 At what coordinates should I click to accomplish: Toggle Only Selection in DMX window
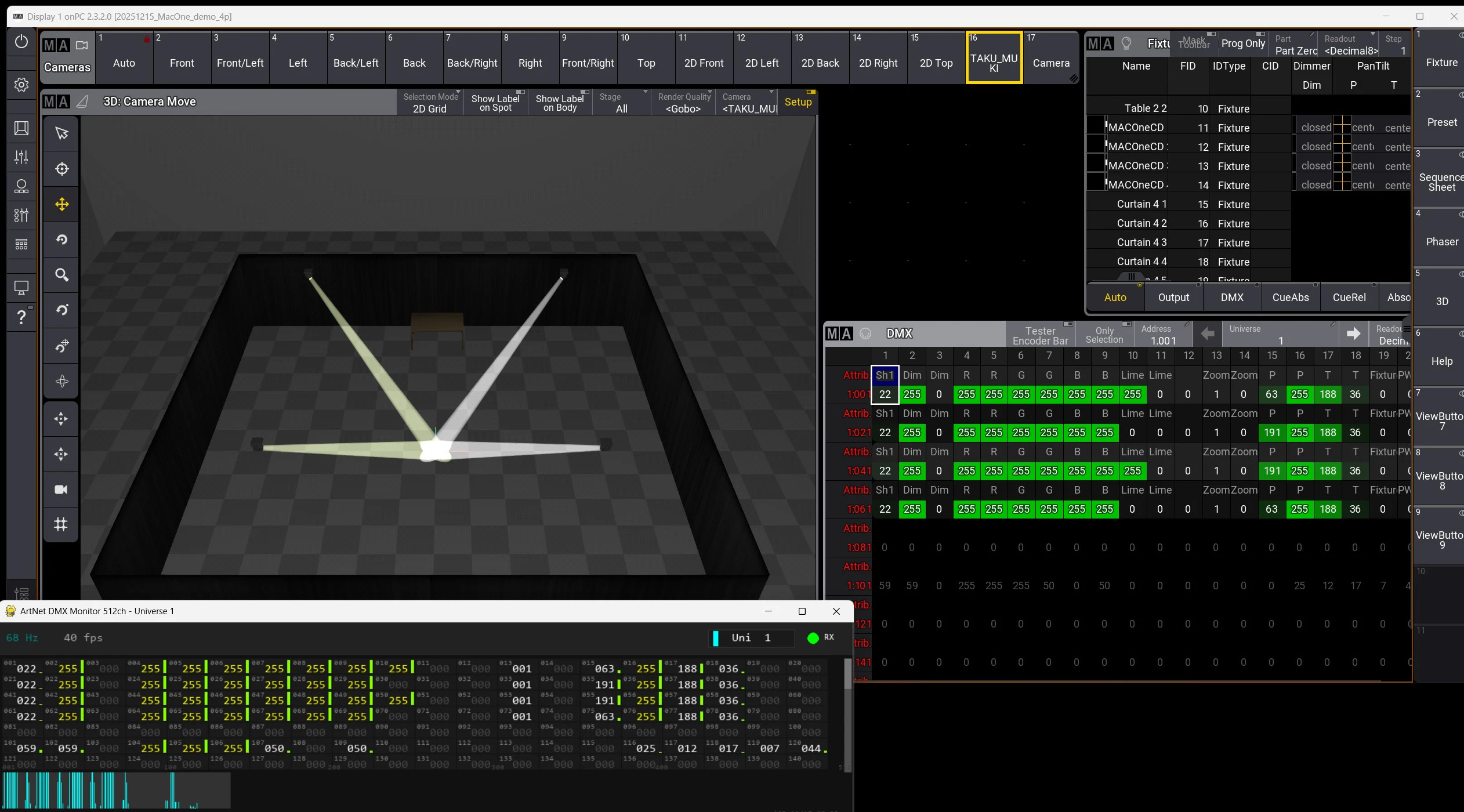[1104, 335]
